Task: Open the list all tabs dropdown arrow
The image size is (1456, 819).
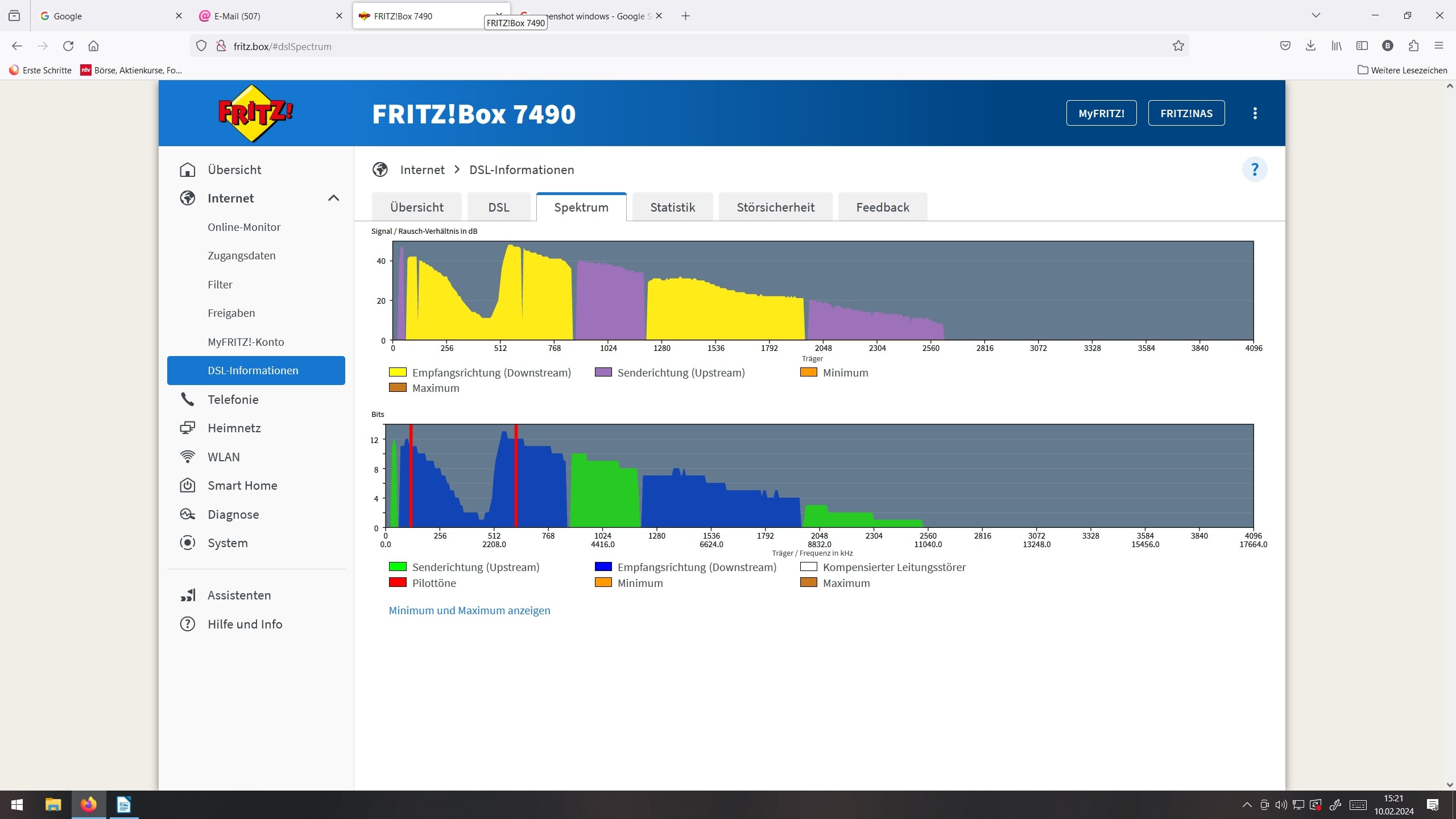Action: tap(1316, 15)
